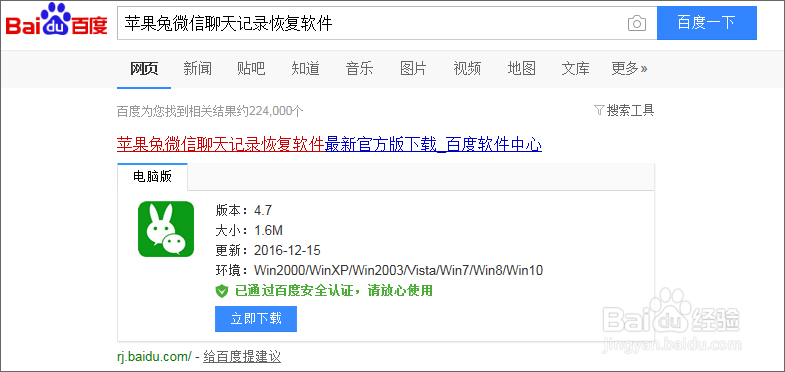
Task: Click the 百度一下 search button
Action: pyautogui.click(x=706, y=23)
